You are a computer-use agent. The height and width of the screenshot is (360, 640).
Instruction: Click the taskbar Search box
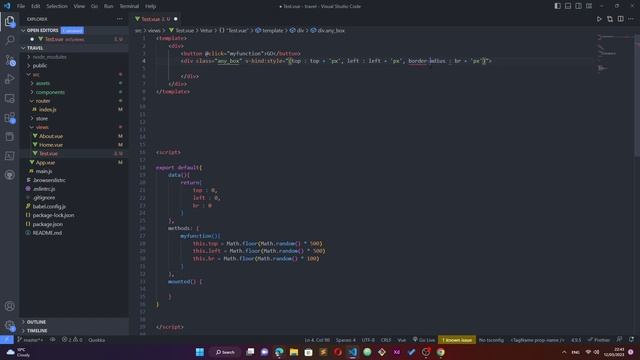tap(225, 352)
